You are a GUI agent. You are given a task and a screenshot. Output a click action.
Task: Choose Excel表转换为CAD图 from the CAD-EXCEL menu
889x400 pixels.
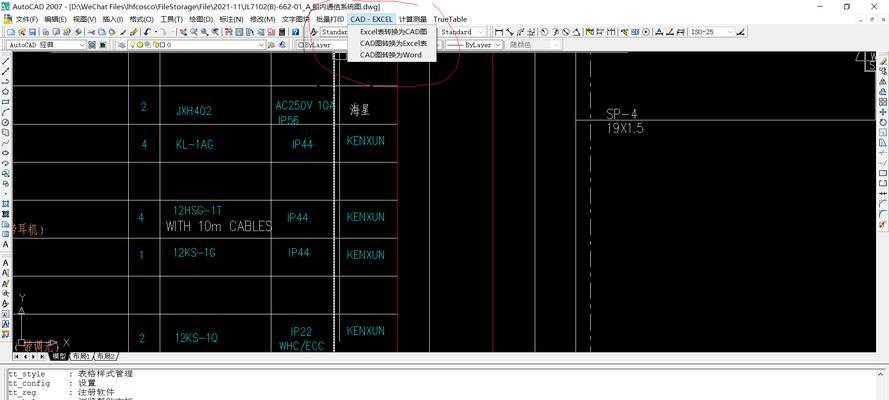[393, 32]
